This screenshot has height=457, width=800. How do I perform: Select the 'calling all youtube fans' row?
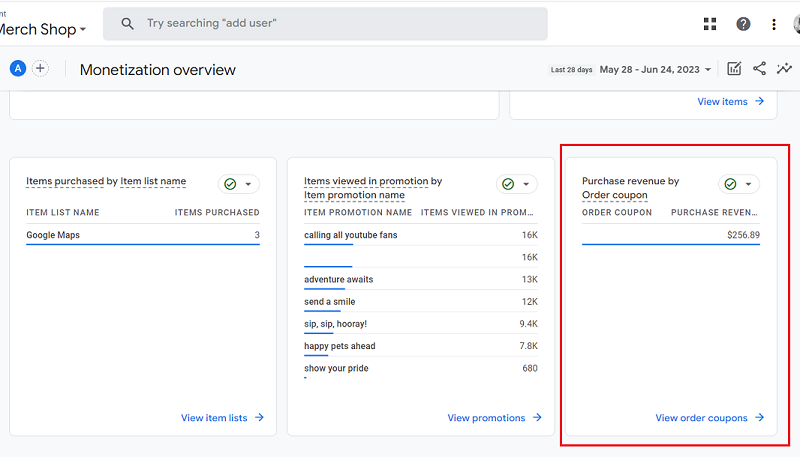tap(420, 235)
